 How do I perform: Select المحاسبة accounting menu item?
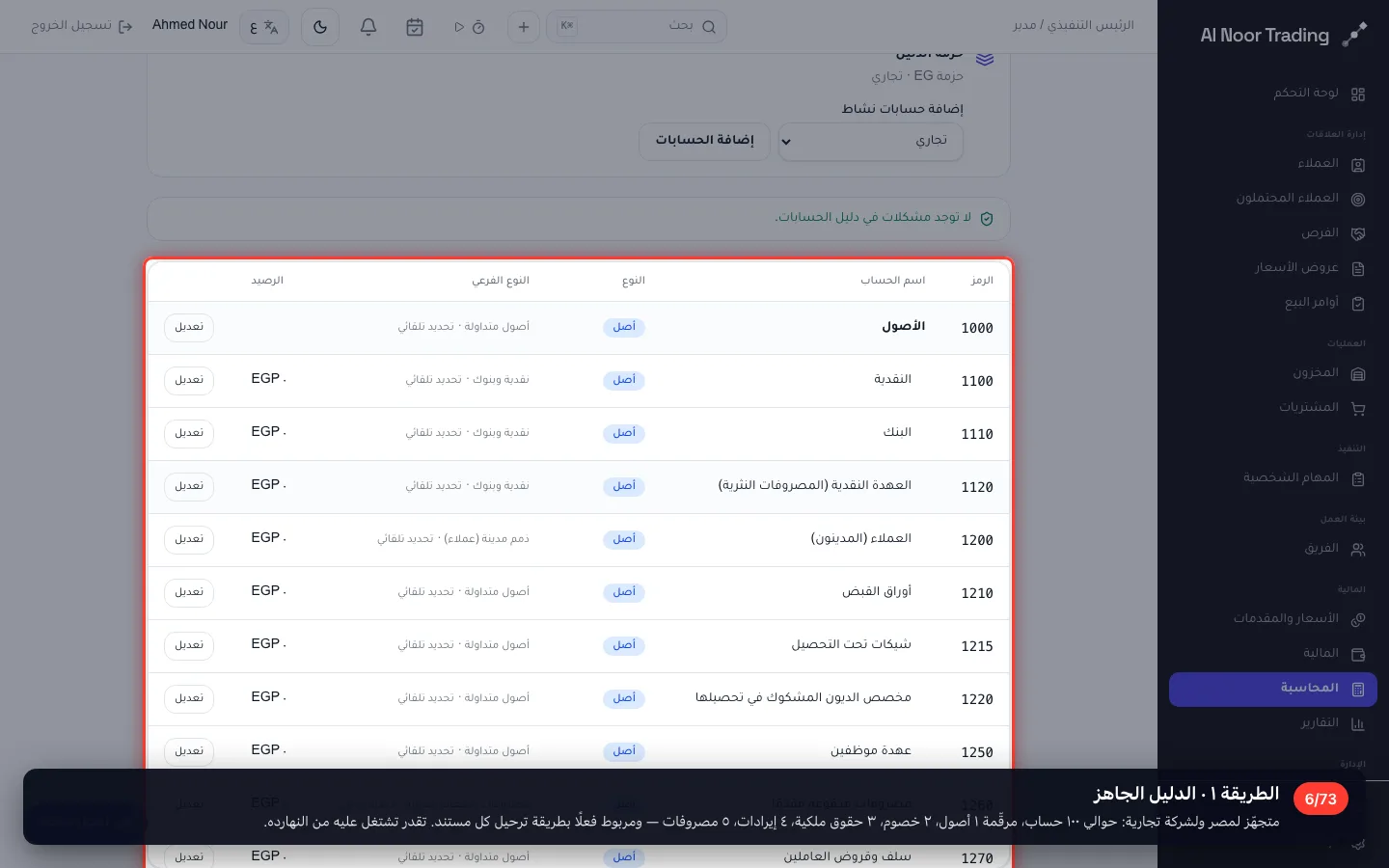[x=1273, y=689]
